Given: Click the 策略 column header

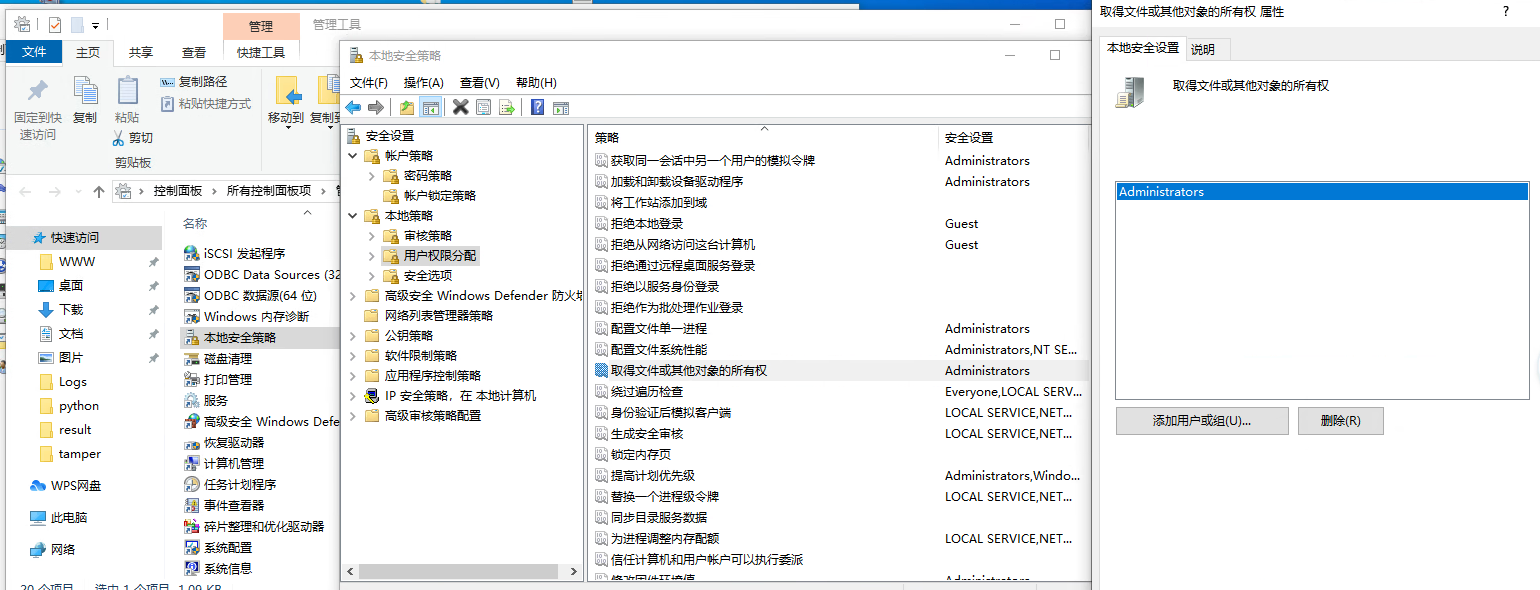Looking at the screenshot, I should click(764, 138).
